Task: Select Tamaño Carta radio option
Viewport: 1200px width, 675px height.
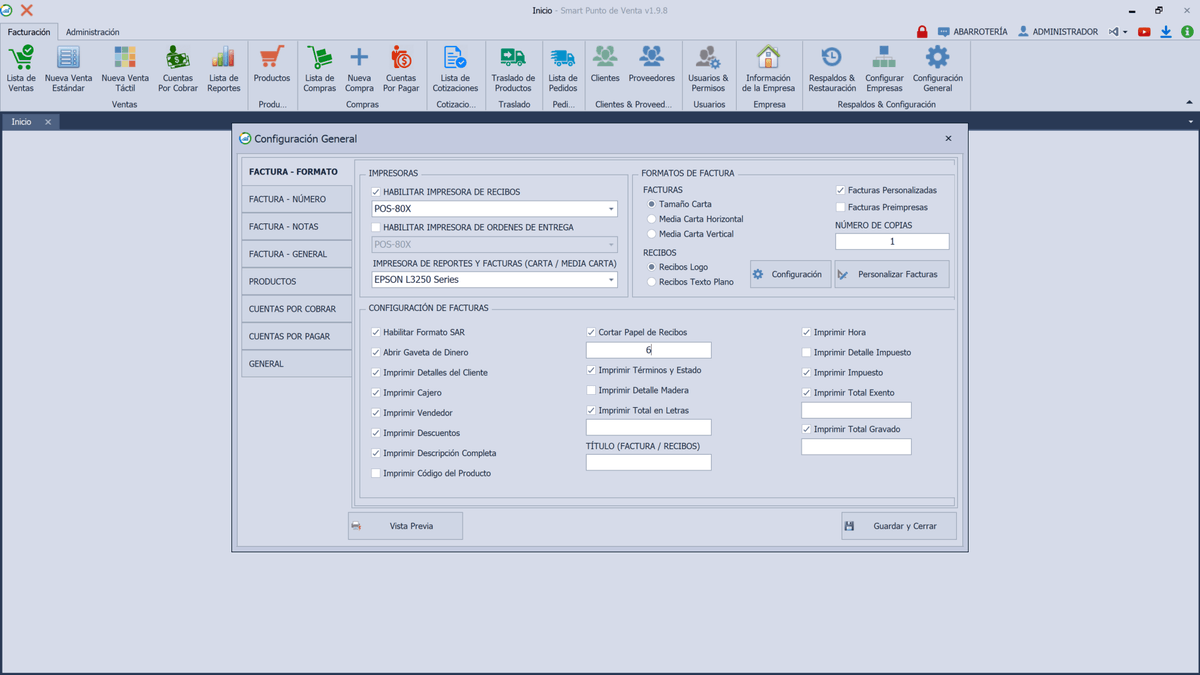Action: coord(652,204)
